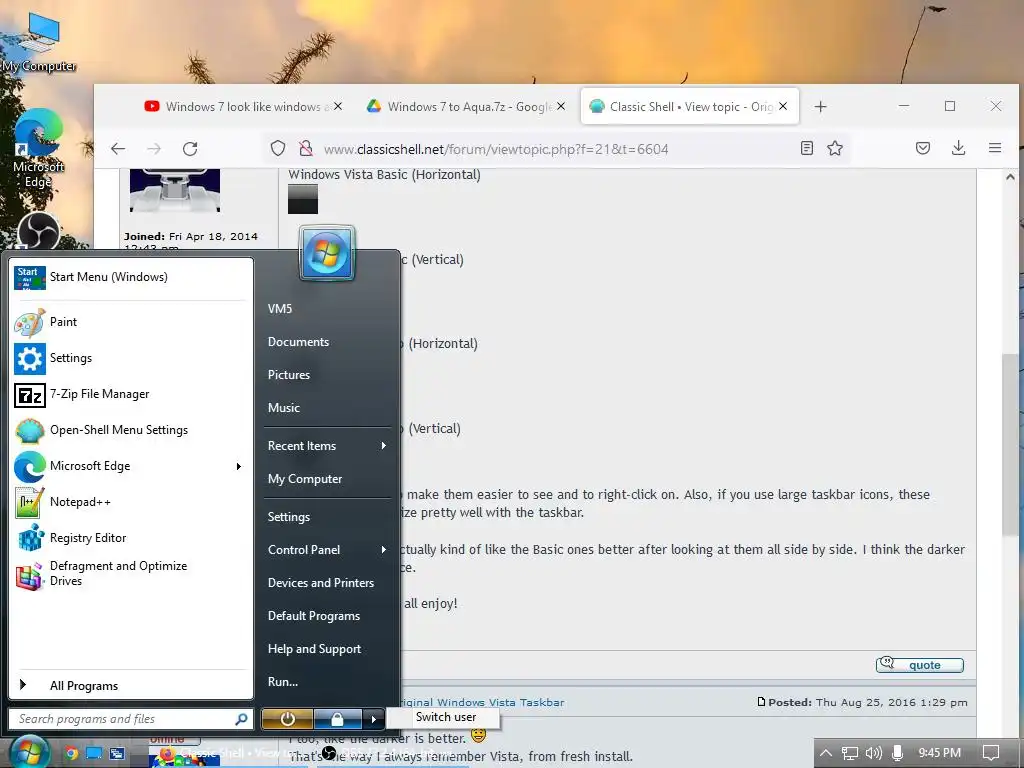Viewport: 1024px width, 768px height.
Task: Open a new Firefox tab
Action: tap(821, 106)
